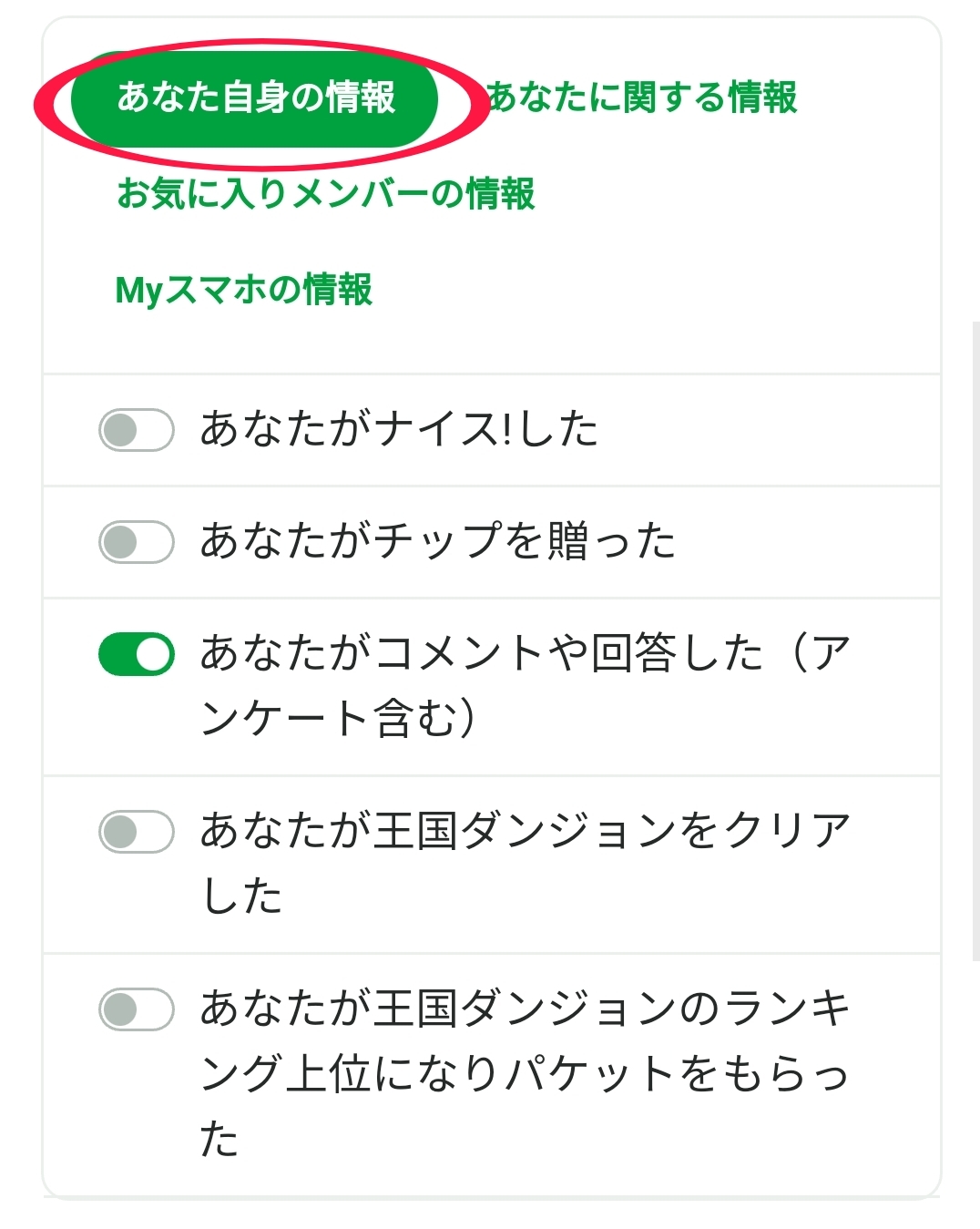This screenshot has height=1229, width=980.
Task: Click the あなたがナイス!した label text
Action: point(399,430)
